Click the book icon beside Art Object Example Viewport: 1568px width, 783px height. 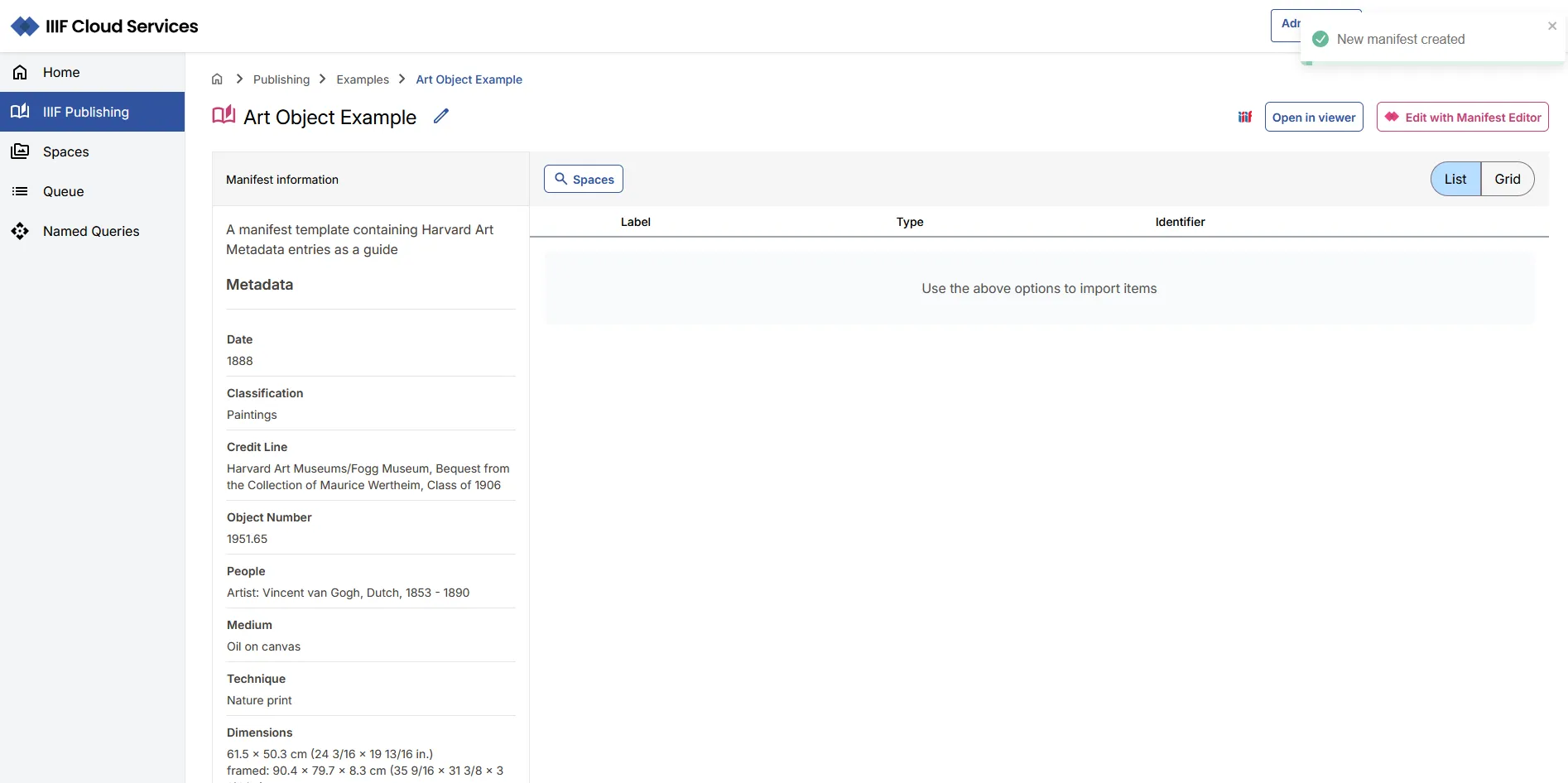point(223,115)
